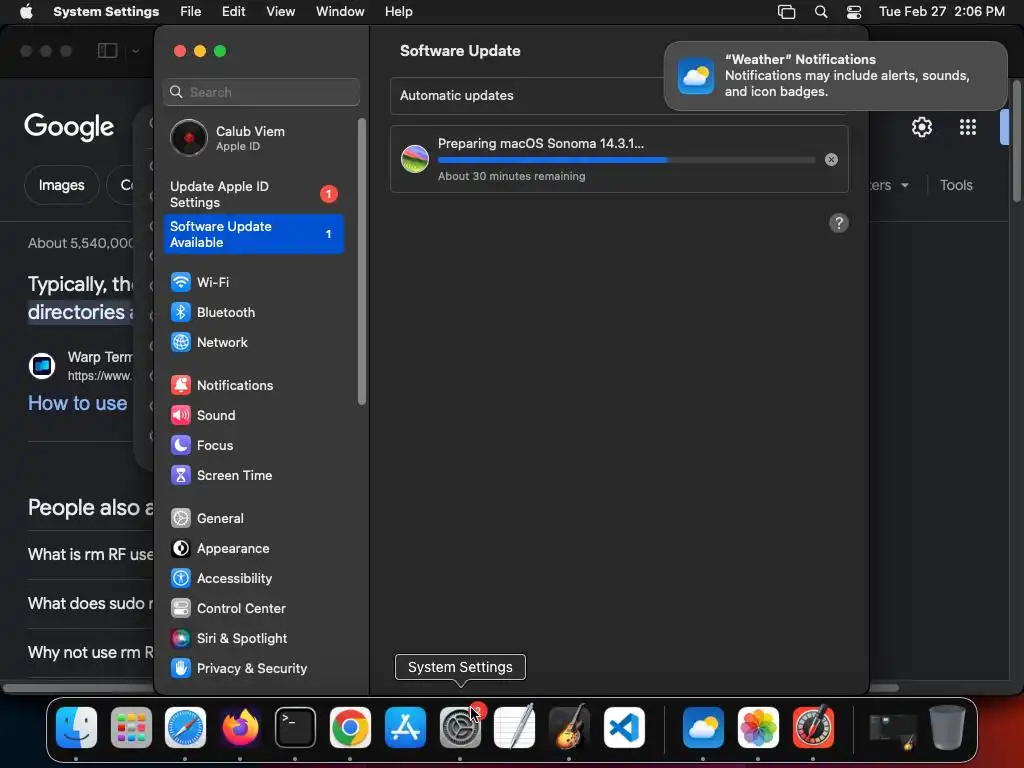Toggle Chrome window sidebar icon
This screenshot has width=1024, height=768.
pos(107,50)
